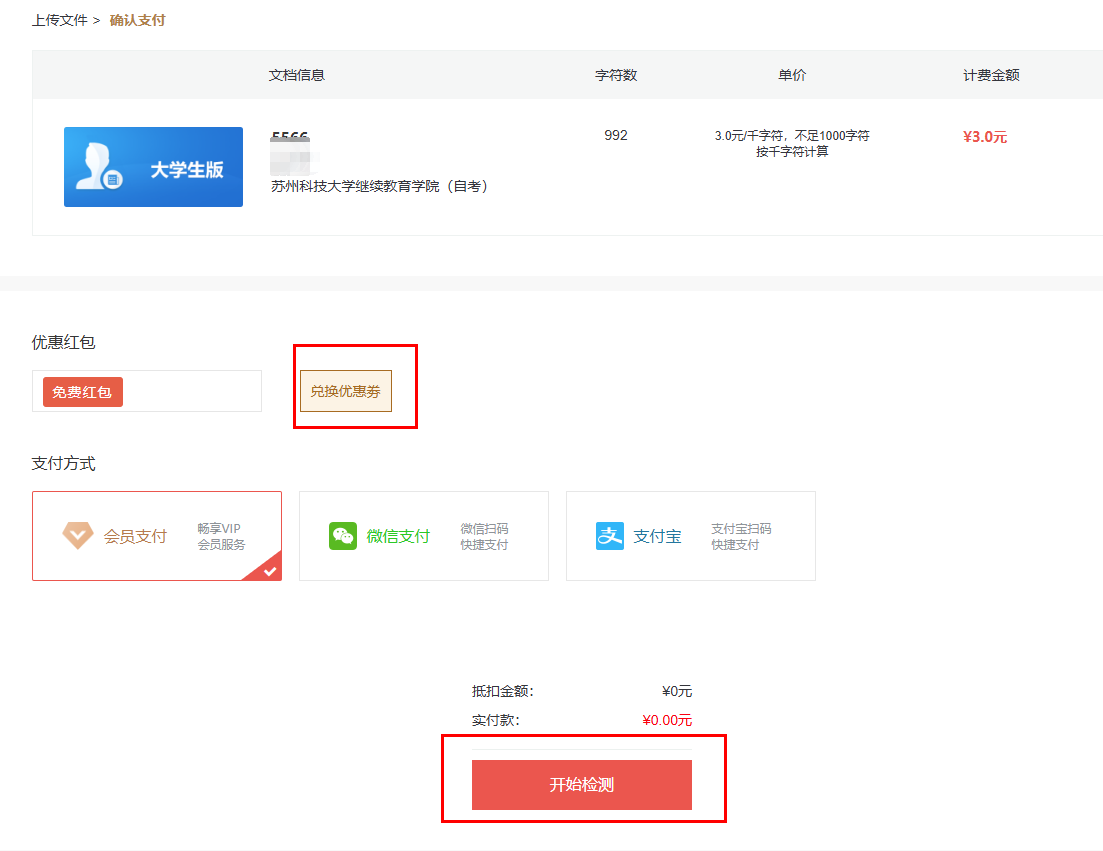Image resolution: width=1103 pixels, height=851 pixels.
Task: Click the 苏州科技大学继续教育学院 school name
Action: click(382, 186)
